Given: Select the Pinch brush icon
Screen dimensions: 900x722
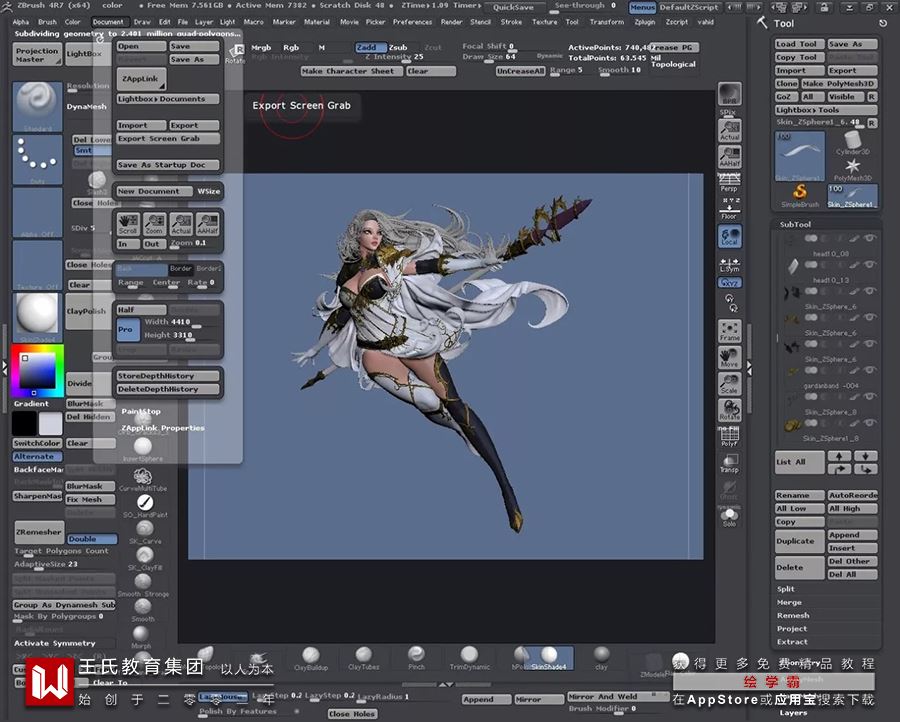Looking at the screenshot, I should click(x=416, y=657).
